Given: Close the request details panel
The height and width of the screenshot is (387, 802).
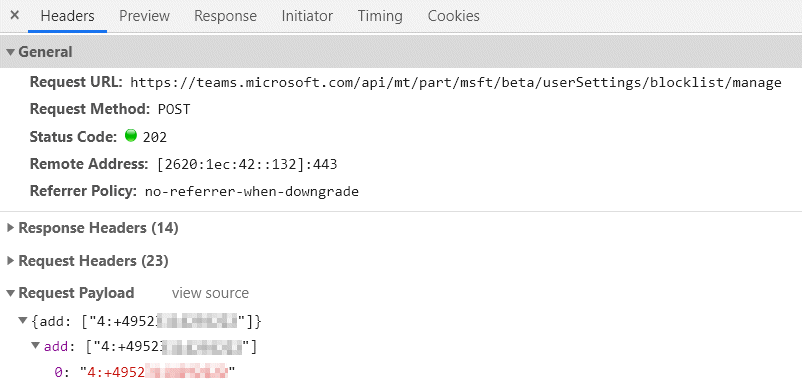Looking at the screenshot, I should (x=15, y=15).
